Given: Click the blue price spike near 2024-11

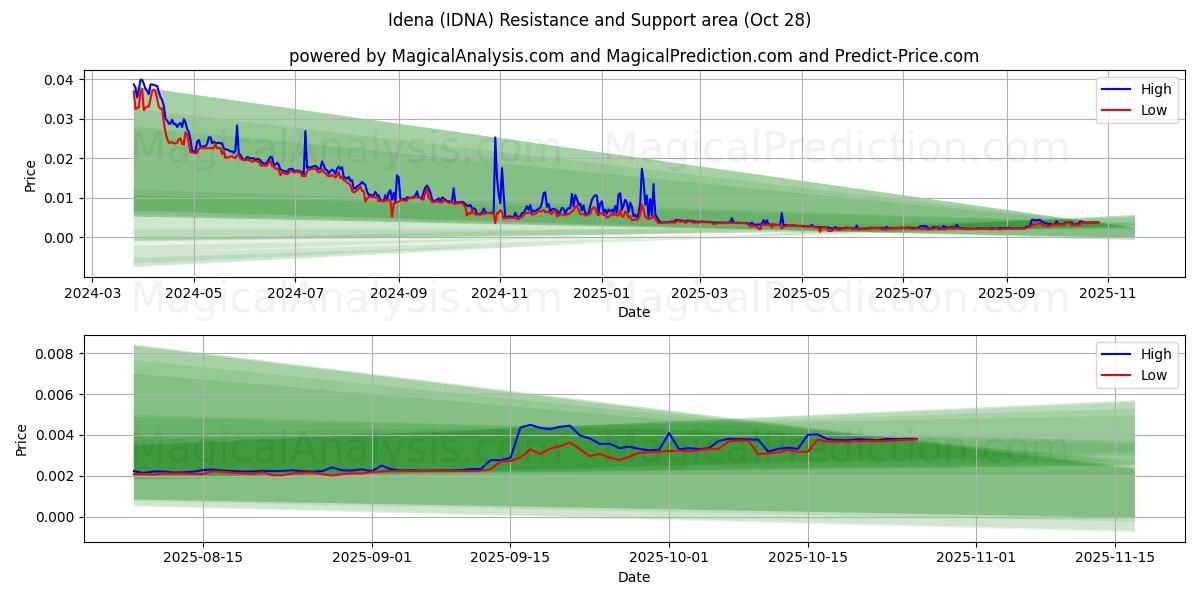Looking at the screenshot, I should click(x=495, y=140).
